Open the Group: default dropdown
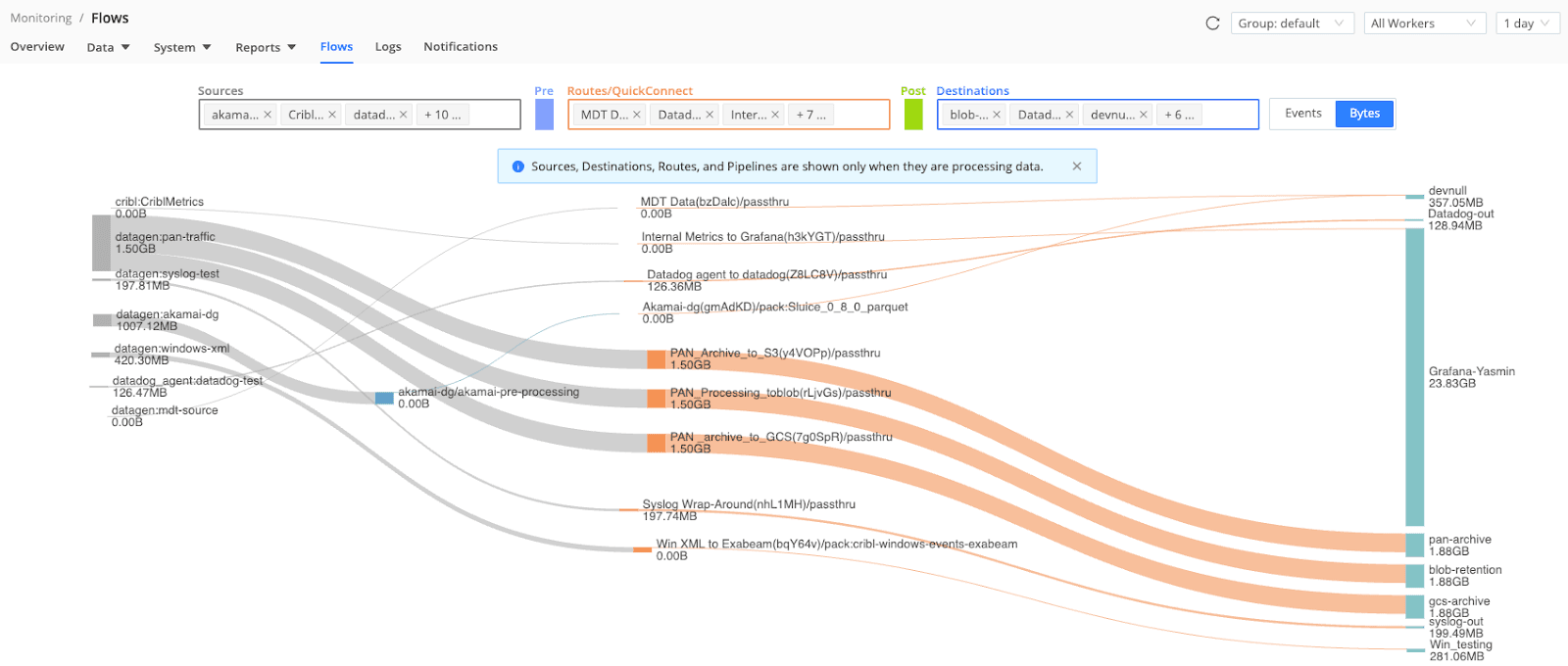This screenshot has height=666, width=1568. [1292, 24]
